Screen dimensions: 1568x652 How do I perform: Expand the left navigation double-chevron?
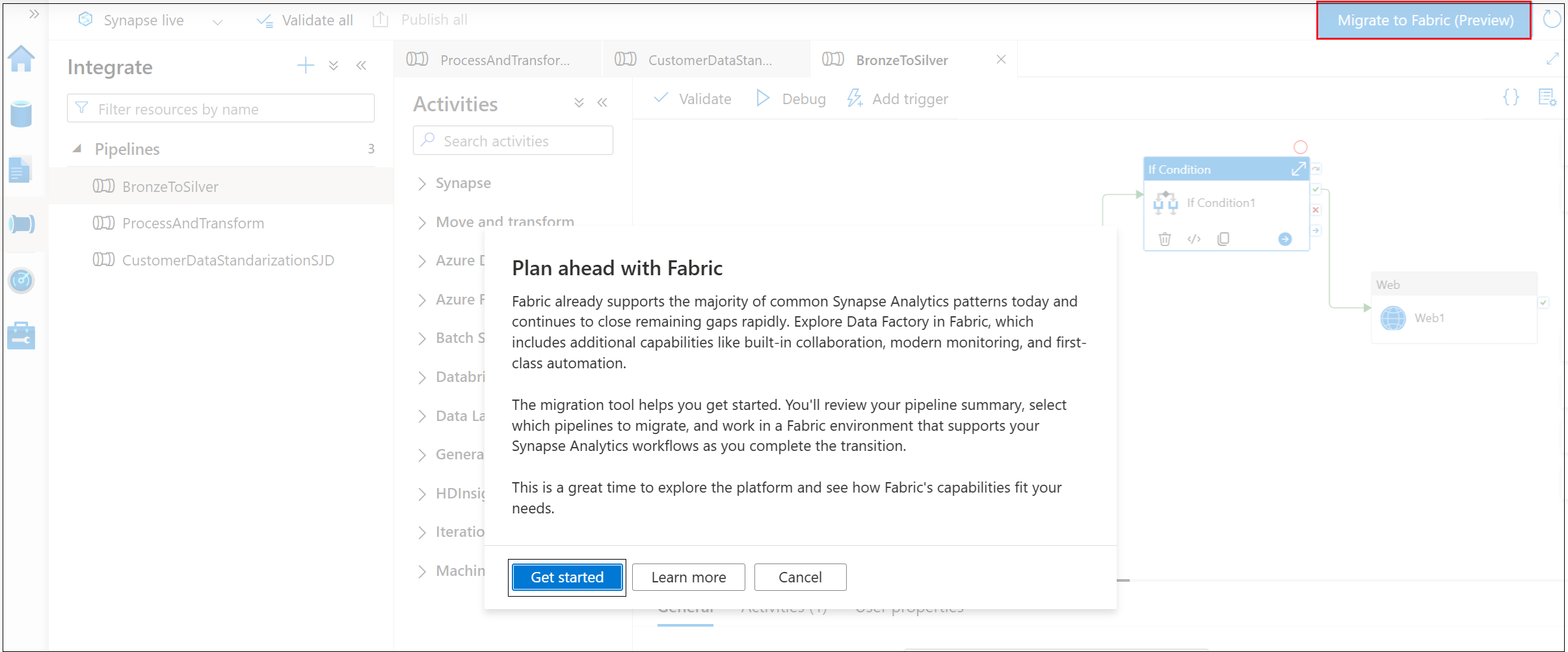tap(34, 14)
